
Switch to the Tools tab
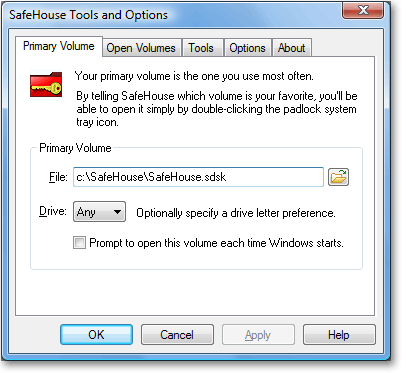[201, 48]
